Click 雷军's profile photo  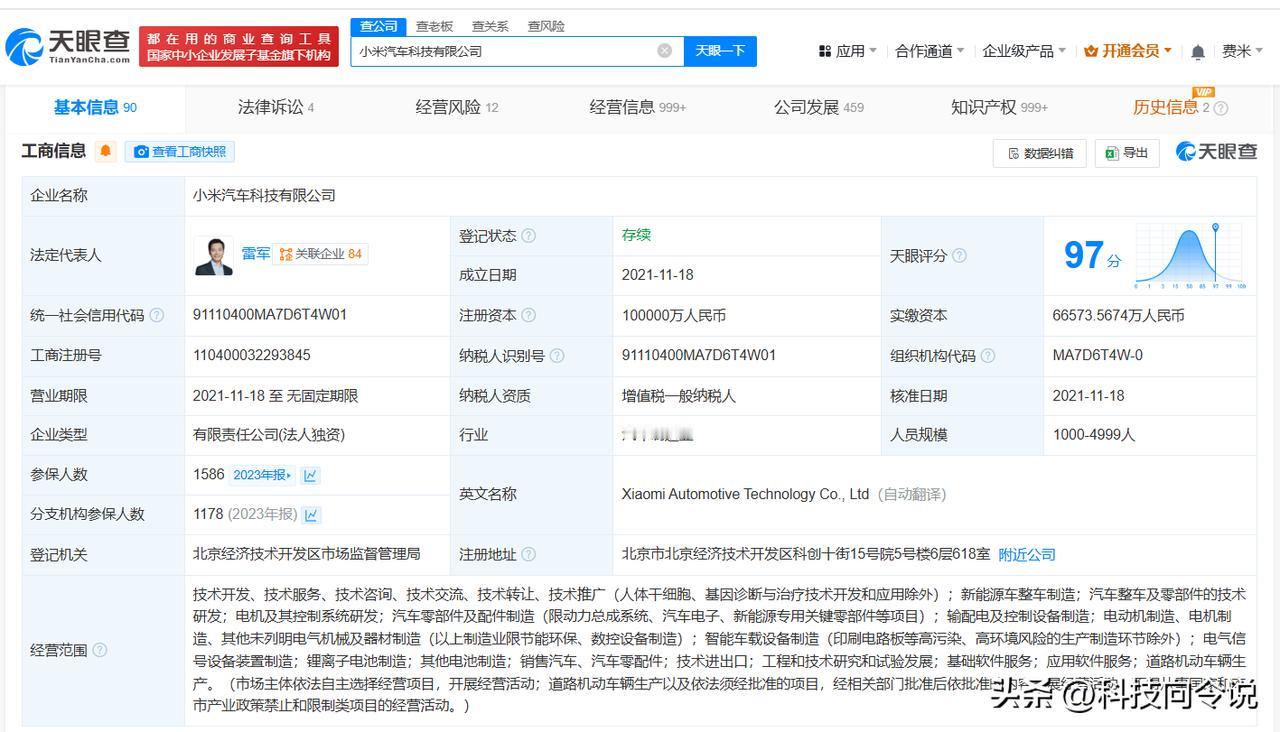click(x=213, y=255)
